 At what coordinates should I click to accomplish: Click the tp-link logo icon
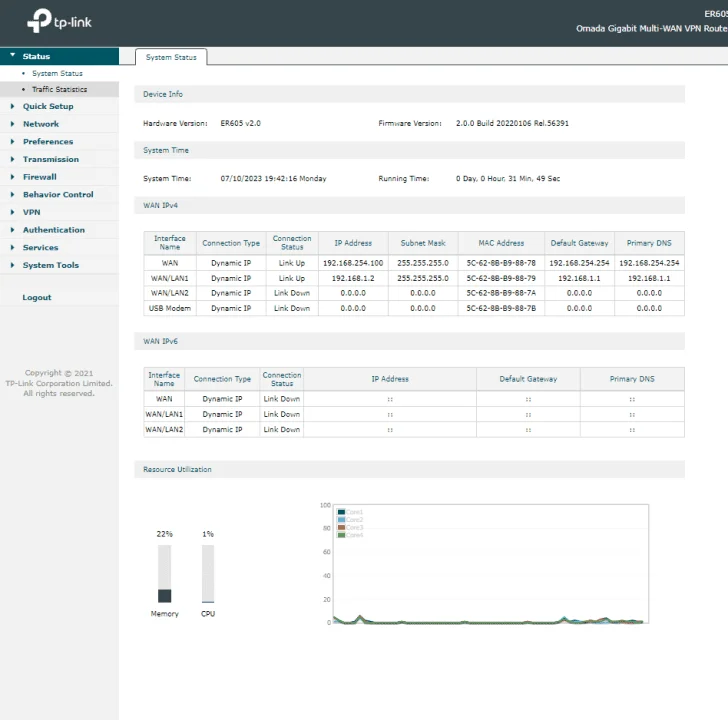(39, 21)
